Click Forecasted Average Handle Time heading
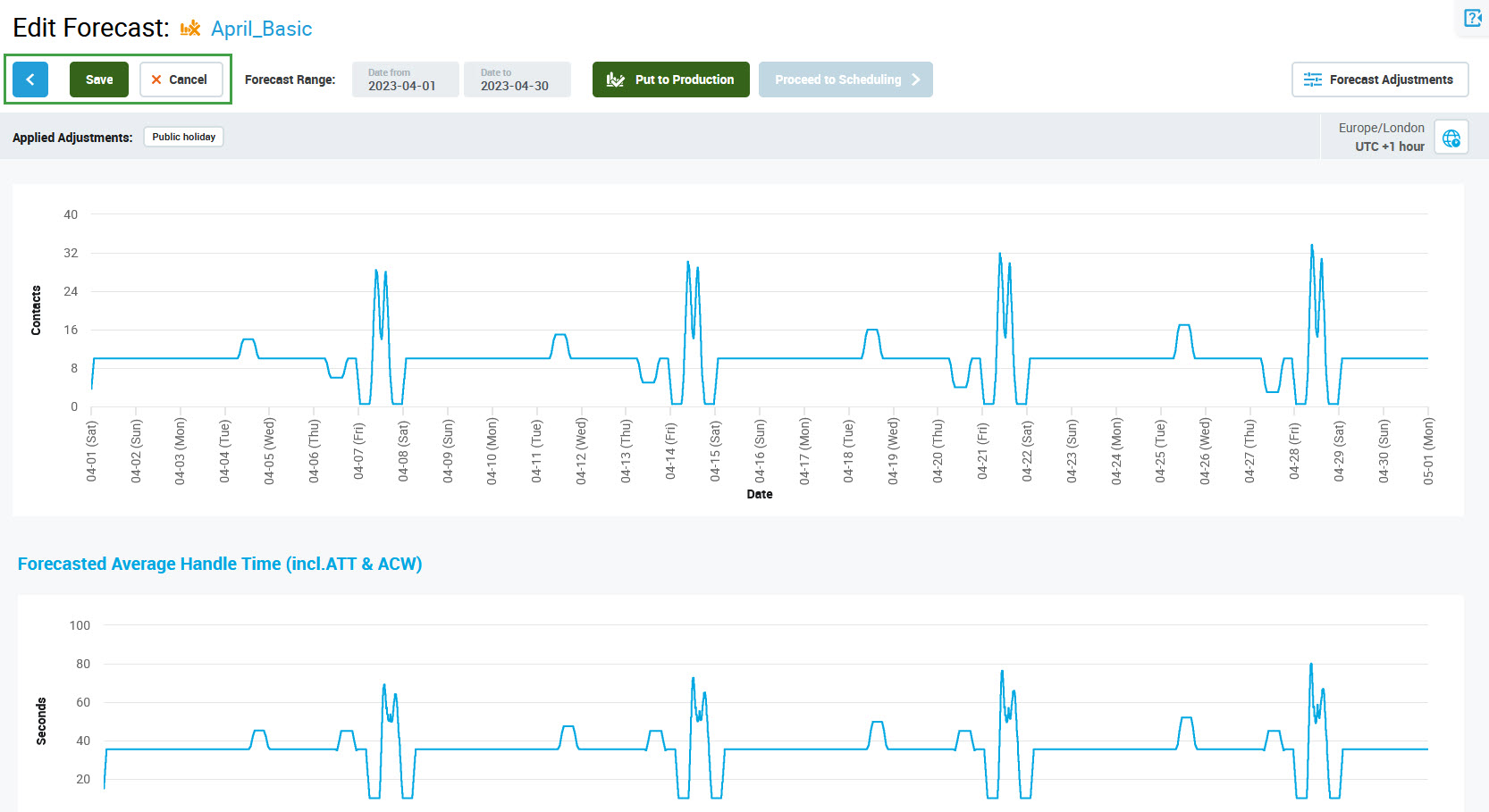1489x812 pixels. point(220,564)
